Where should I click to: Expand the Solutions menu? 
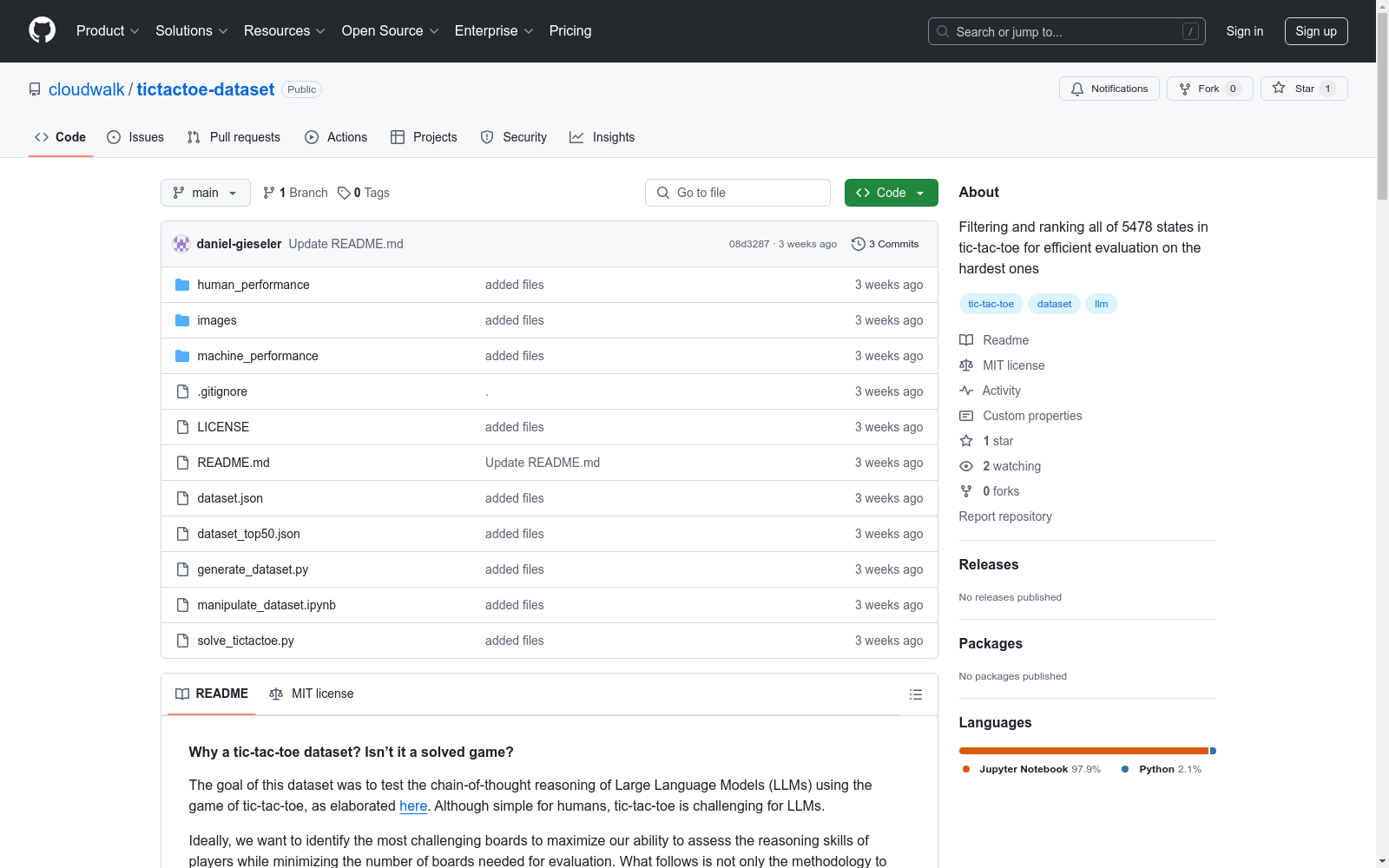[192, 30]
